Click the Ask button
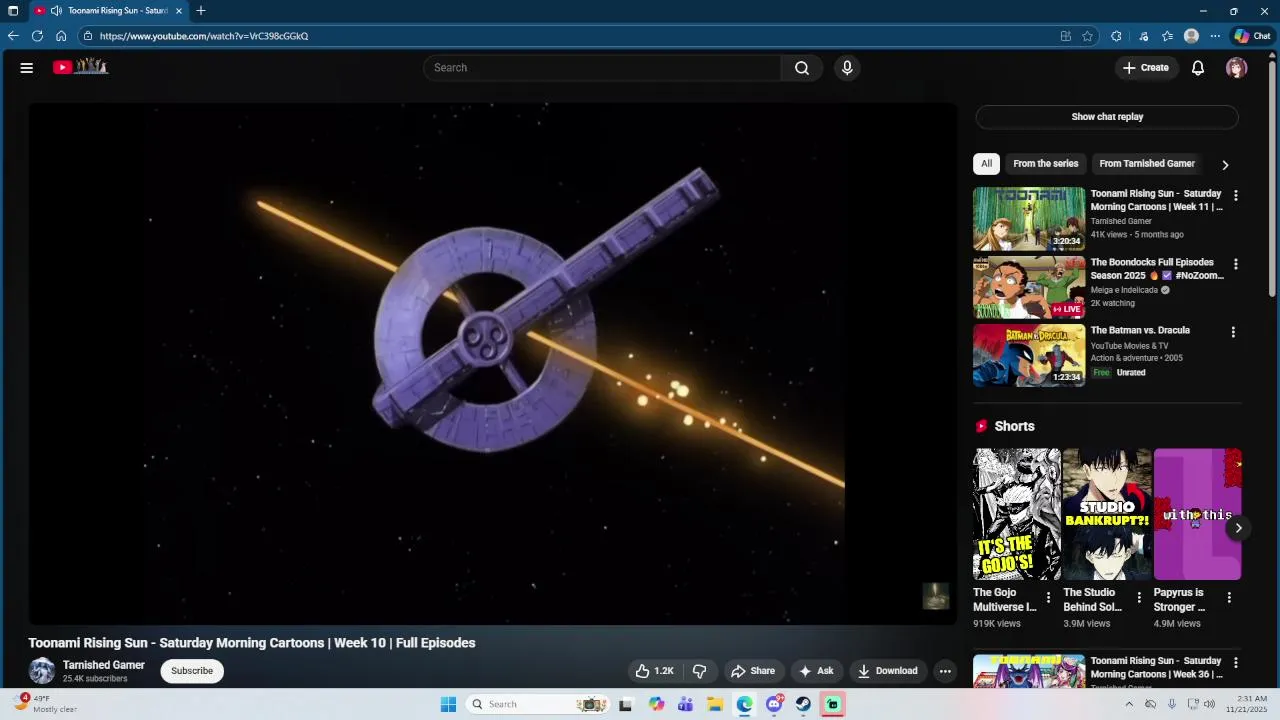Image resolution: width=1280 pixels, height=720 pixels. tap(816, 671)
